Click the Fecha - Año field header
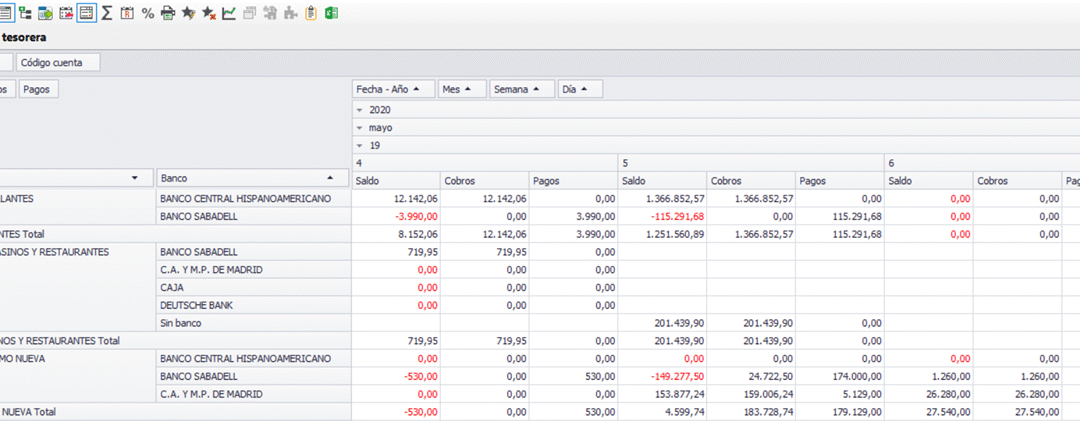Screen dimensions: 1080x421 393,89
